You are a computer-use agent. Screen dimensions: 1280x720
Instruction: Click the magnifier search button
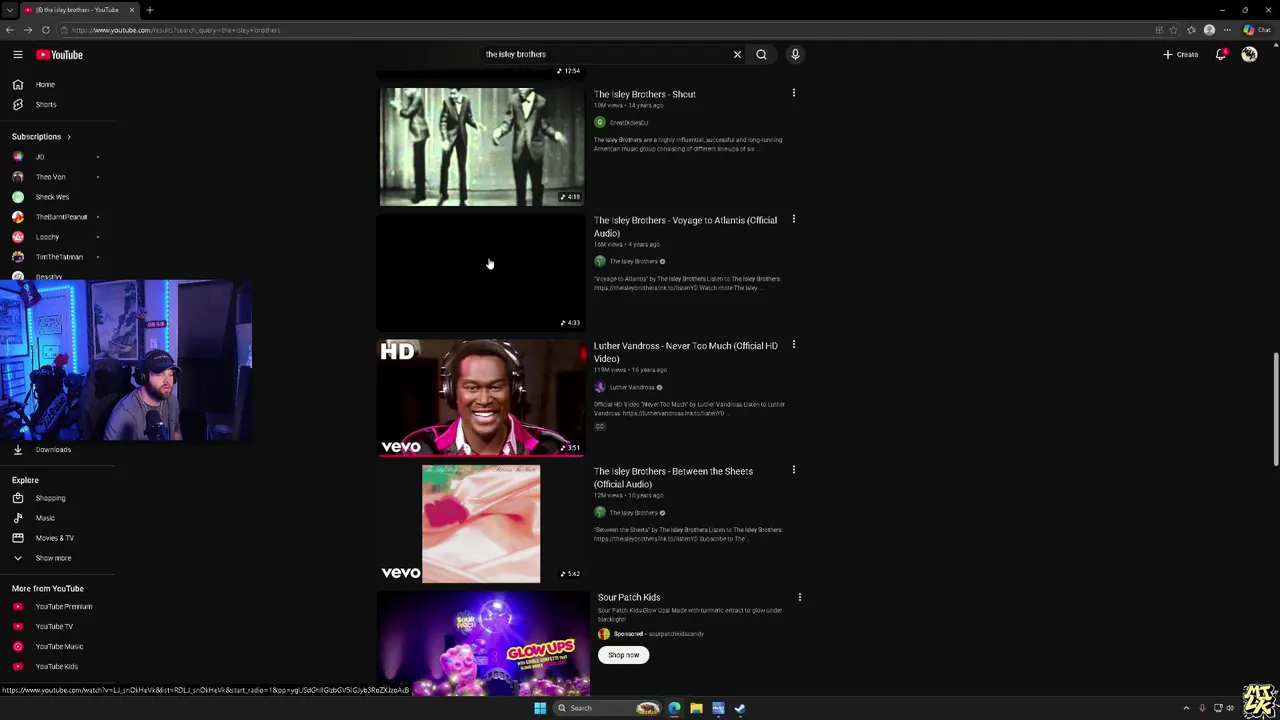761,55
